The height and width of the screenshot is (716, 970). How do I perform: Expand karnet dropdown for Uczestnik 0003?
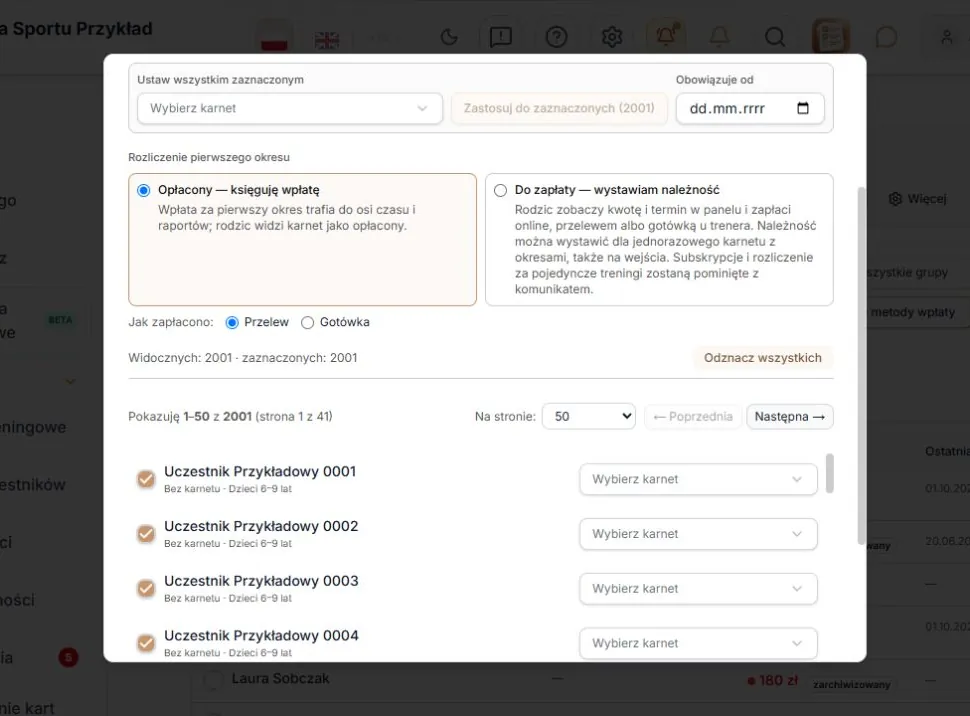click(698, 589)
